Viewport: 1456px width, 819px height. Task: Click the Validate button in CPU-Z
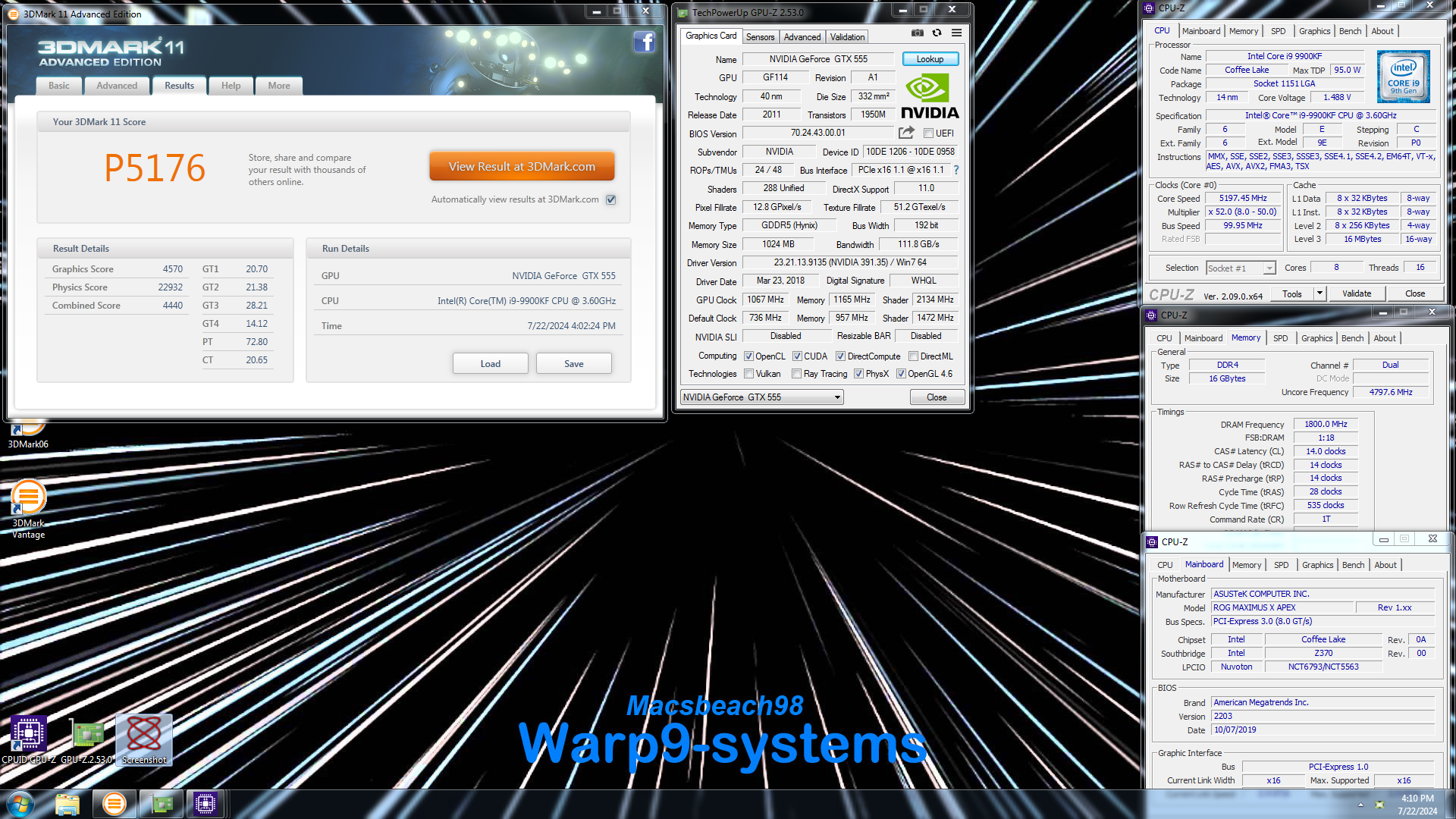tap(1356, 293)
